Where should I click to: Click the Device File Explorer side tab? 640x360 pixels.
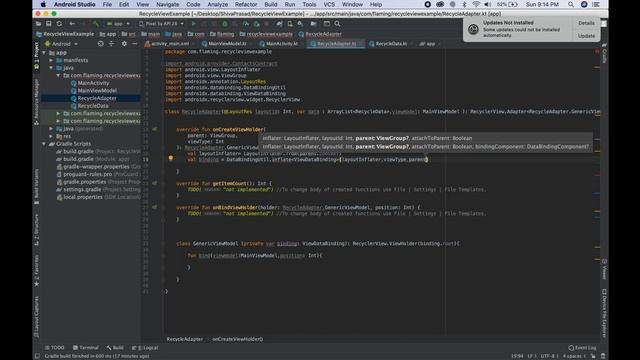[604, 313]
